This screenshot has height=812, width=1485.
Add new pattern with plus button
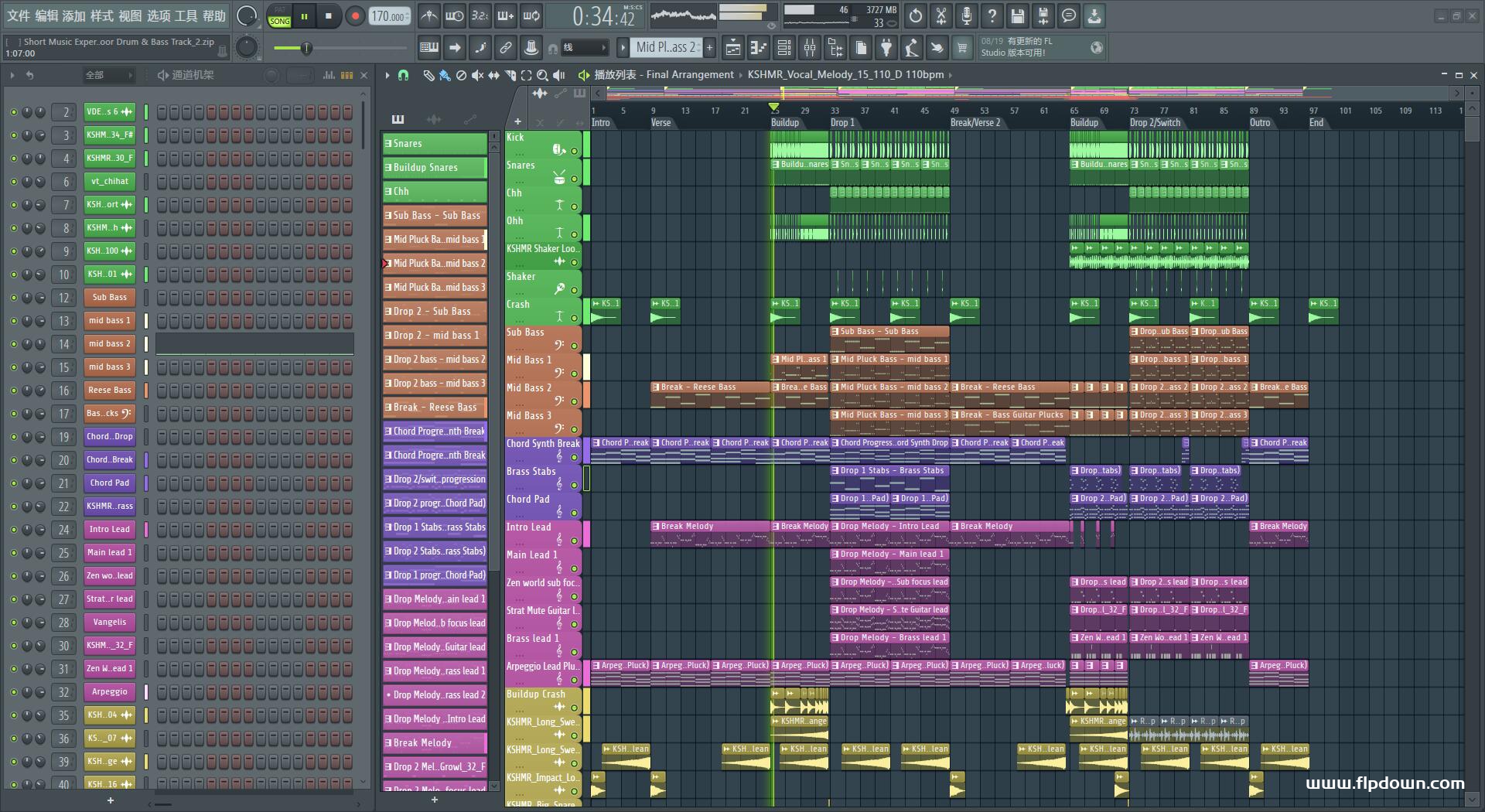[709, 48]
